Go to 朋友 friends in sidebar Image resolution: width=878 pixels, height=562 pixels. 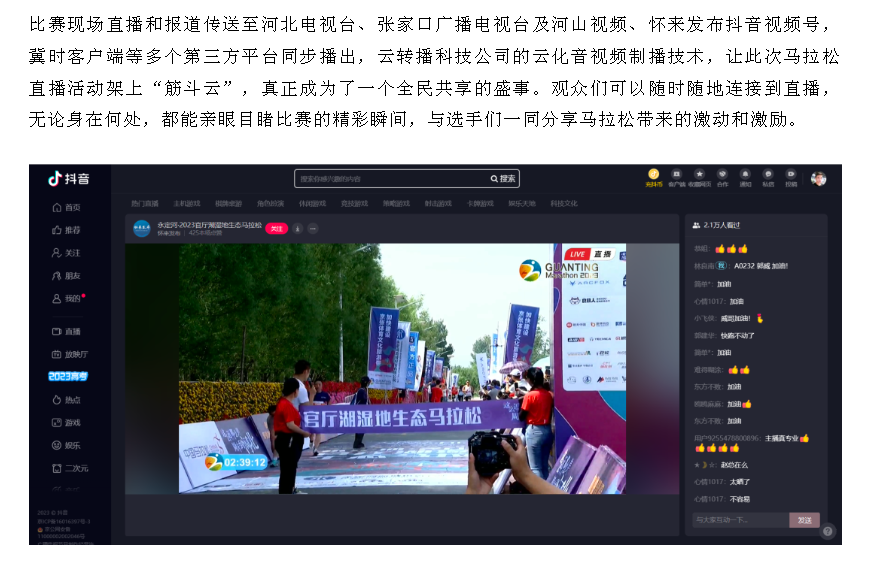[66, 275]
